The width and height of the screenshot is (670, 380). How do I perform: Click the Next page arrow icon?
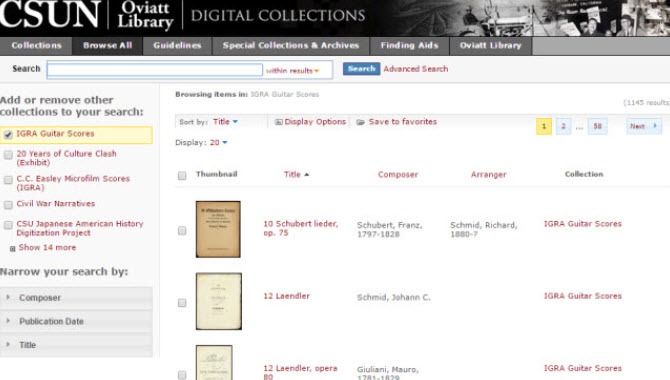point(655,126)
